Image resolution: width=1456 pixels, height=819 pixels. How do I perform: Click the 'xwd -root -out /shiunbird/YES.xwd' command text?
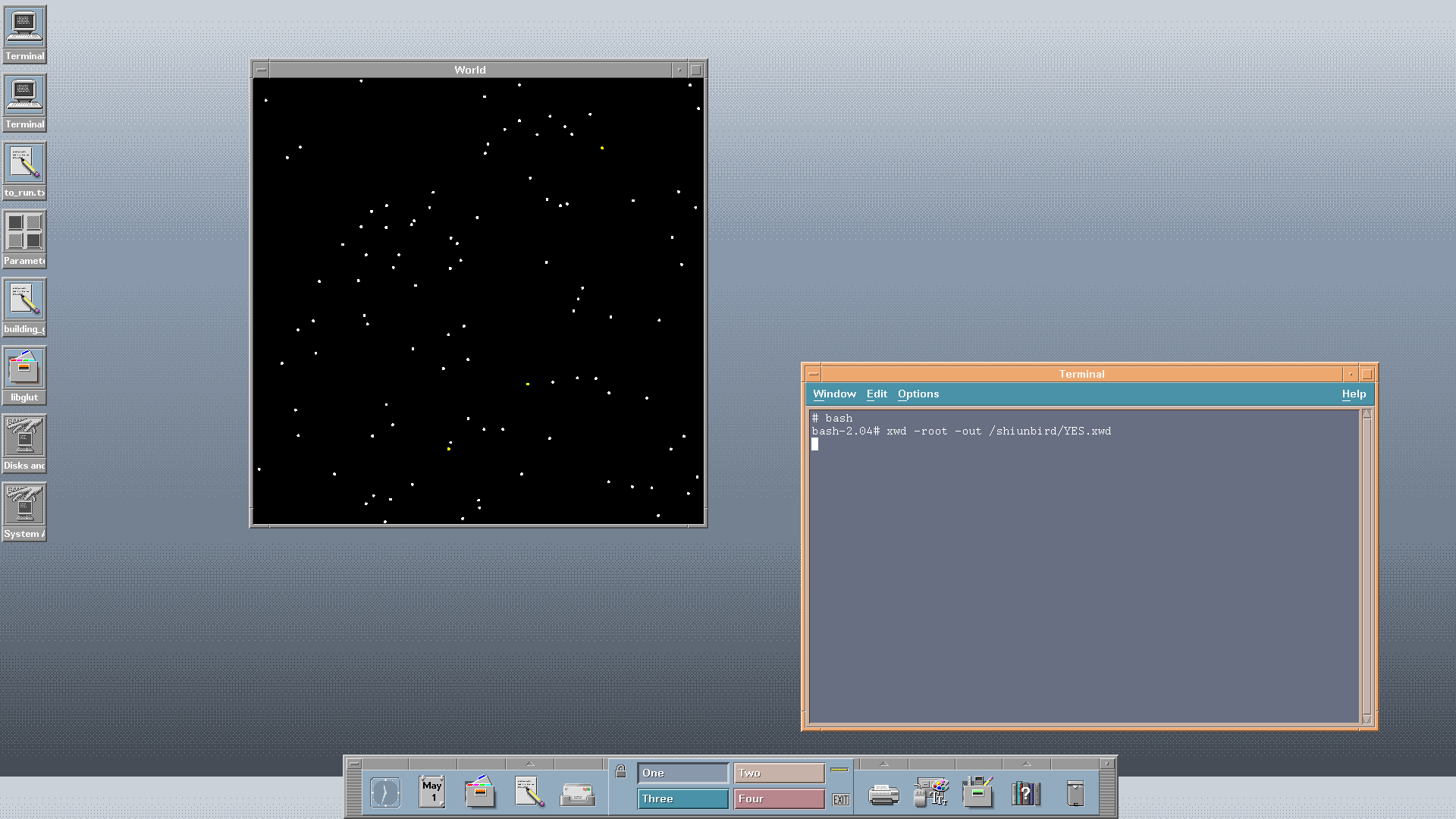999,431
